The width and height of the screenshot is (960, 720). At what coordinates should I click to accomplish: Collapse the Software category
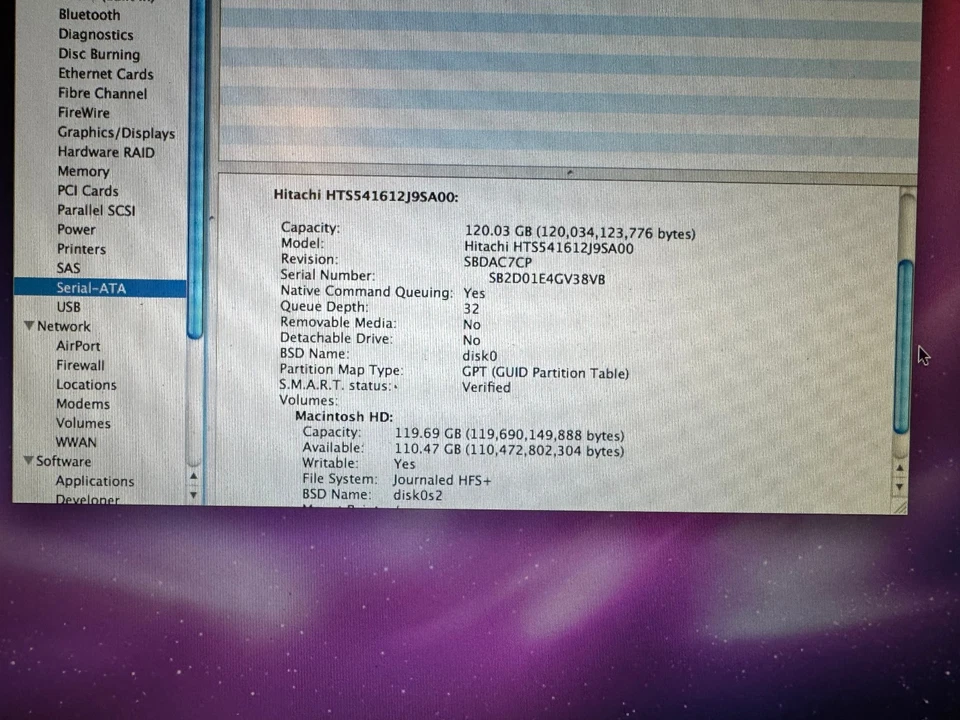(29, 461)
